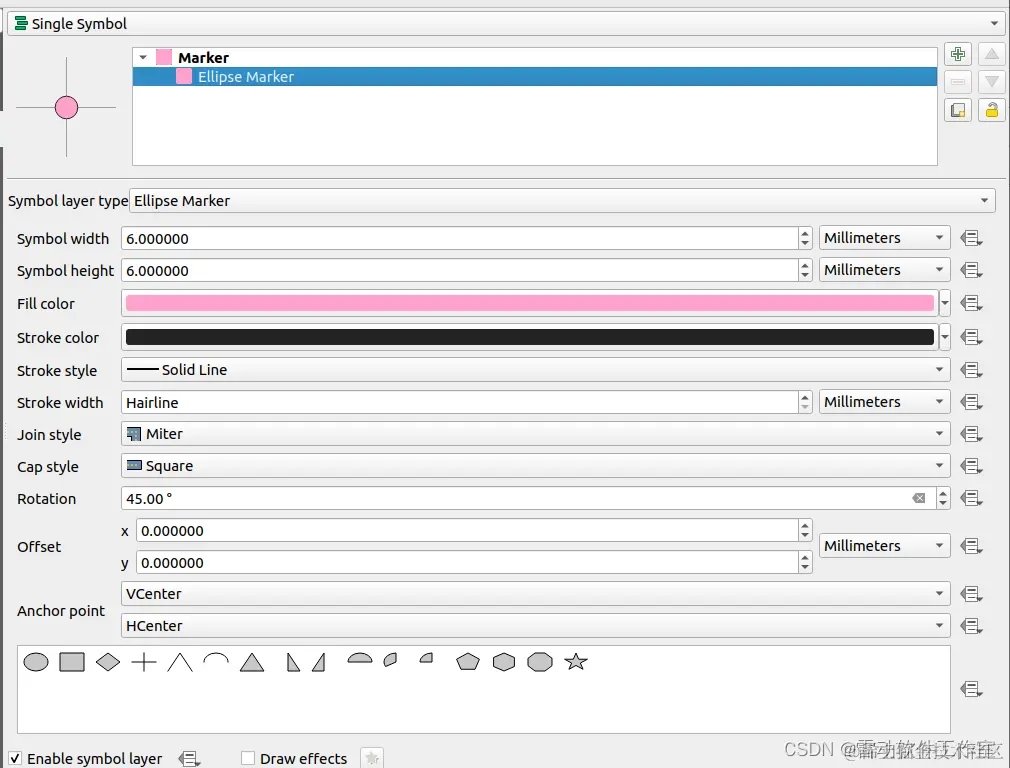Image resolution: width=1010 pixels, height=768 pixels.
Task: Select the cross shape
Action: 144,662
